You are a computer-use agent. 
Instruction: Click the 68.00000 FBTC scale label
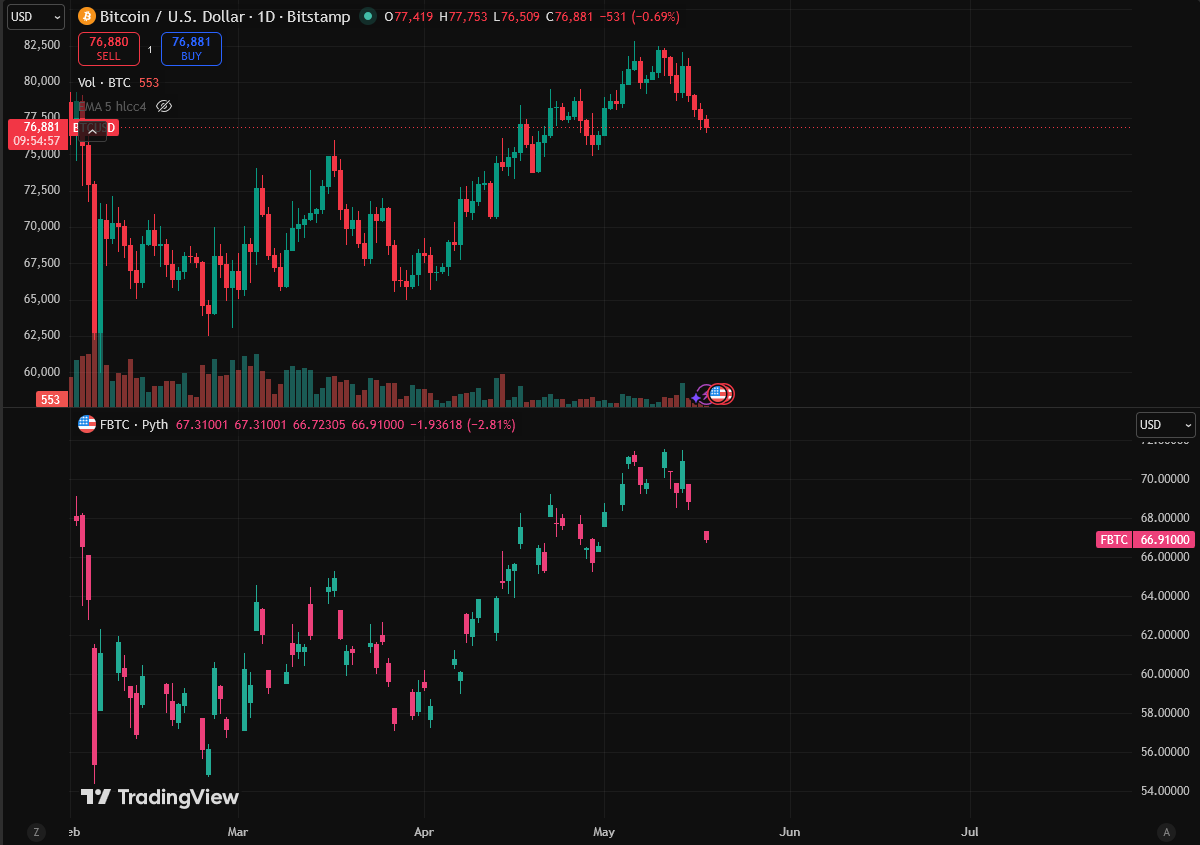[1165, 518]
